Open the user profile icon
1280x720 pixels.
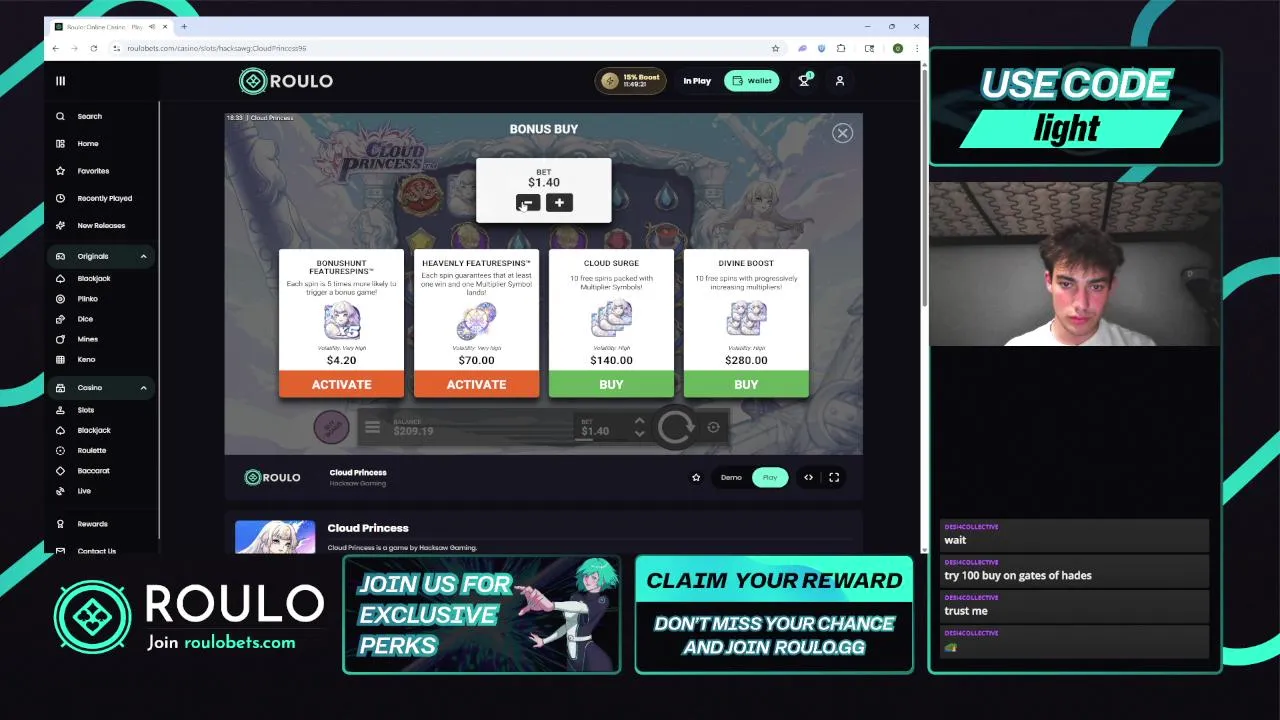point(840,81)
